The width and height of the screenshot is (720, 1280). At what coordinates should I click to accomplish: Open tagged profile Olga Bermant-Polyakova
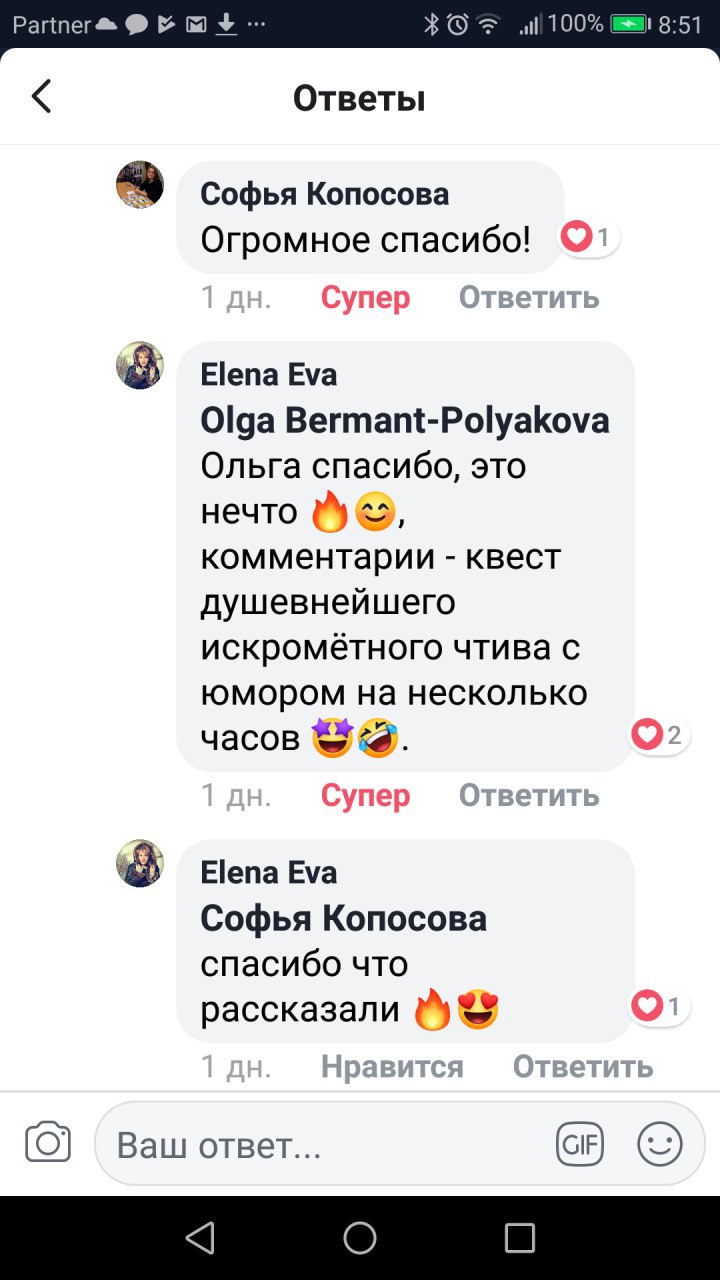(405, 421)
